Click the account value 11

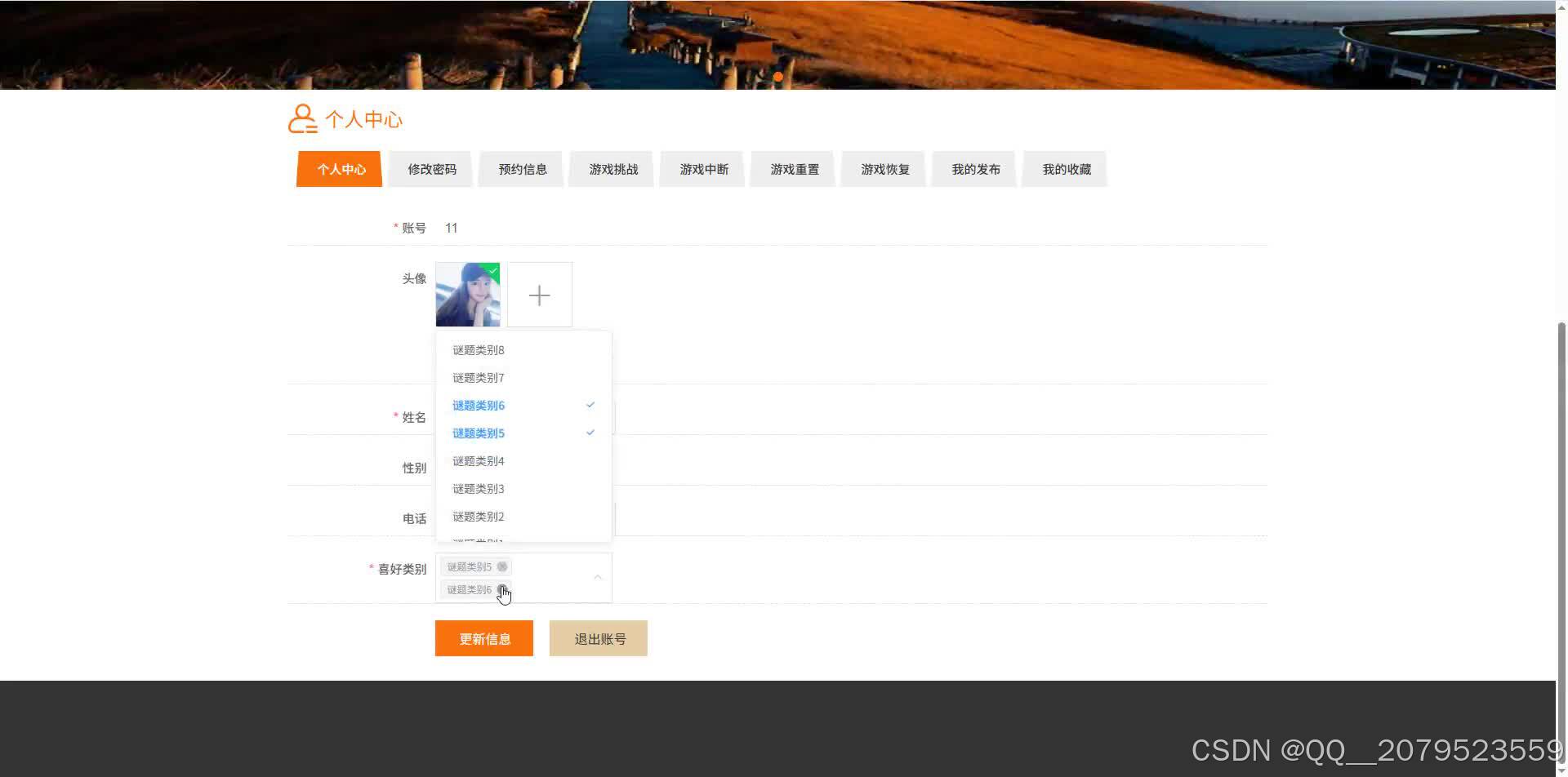(452, 228)
